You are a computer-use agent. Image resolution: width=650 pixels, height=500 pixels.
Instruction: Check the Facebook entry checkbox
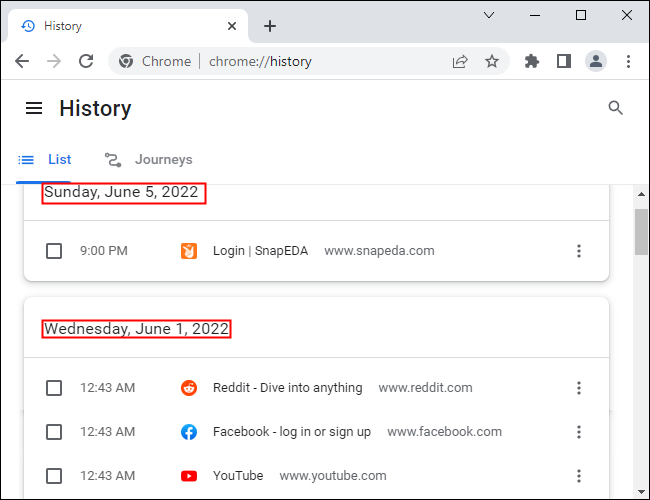54,432
